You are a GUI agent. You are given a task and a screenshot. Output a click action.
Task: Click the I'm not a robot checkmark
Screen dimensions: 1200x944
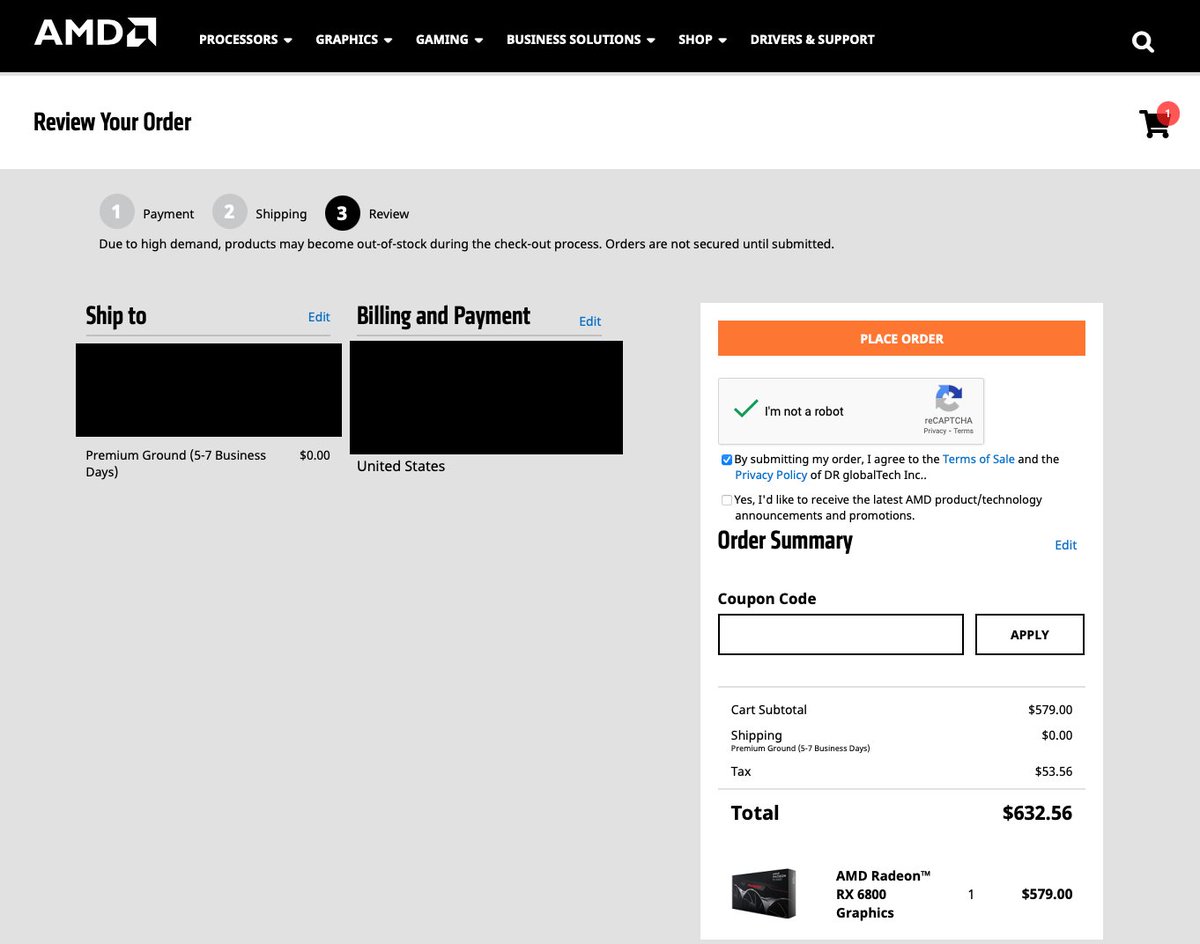[746, 409]
